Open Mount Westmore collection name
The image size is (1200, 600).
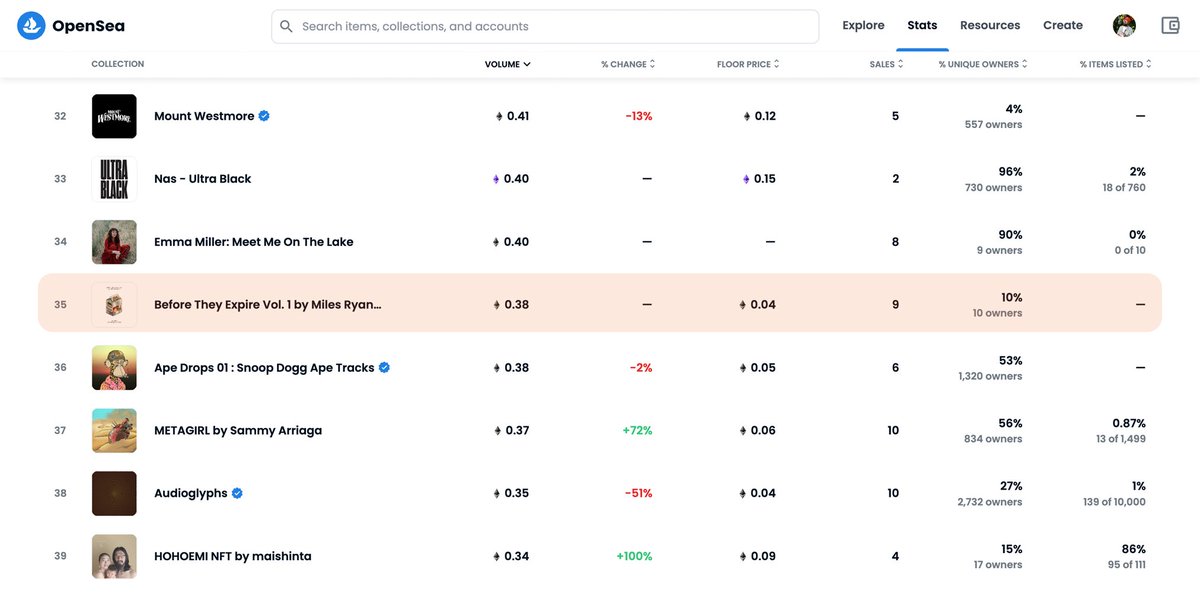[204, 116]
